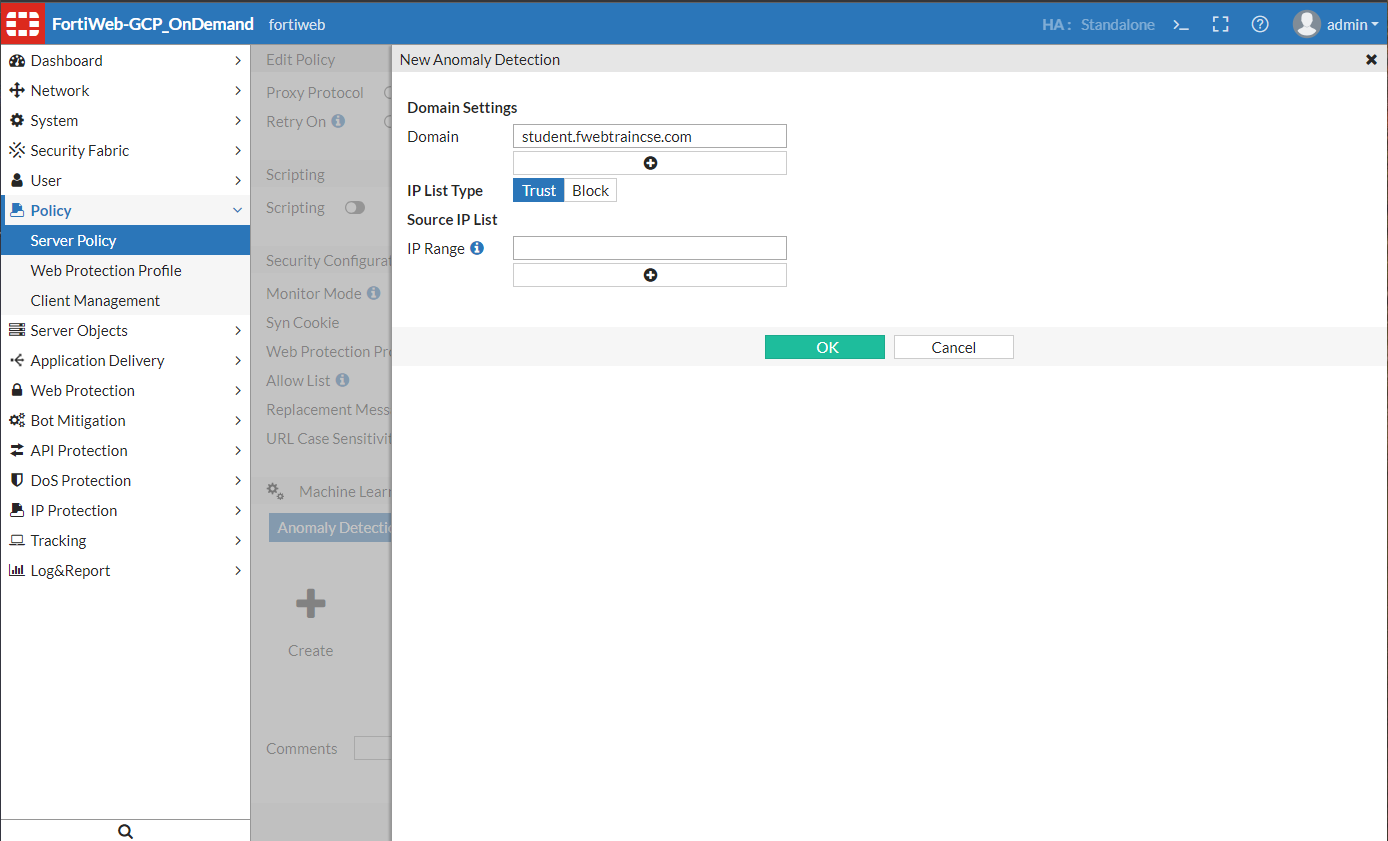Expand the System menu chevron
1388x841 pixels.
238,121
